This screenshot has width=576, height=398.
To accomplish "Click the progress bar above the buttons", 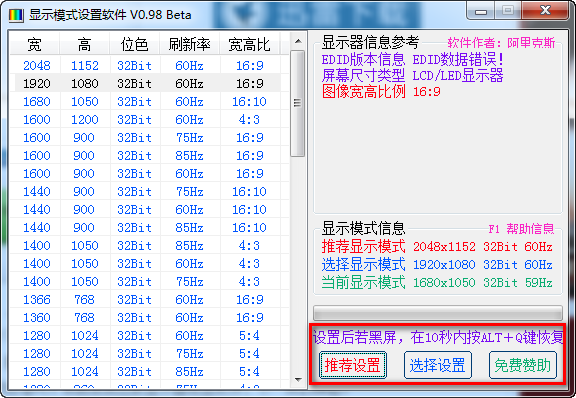I will pyautogui.click(x=438, y=313).
